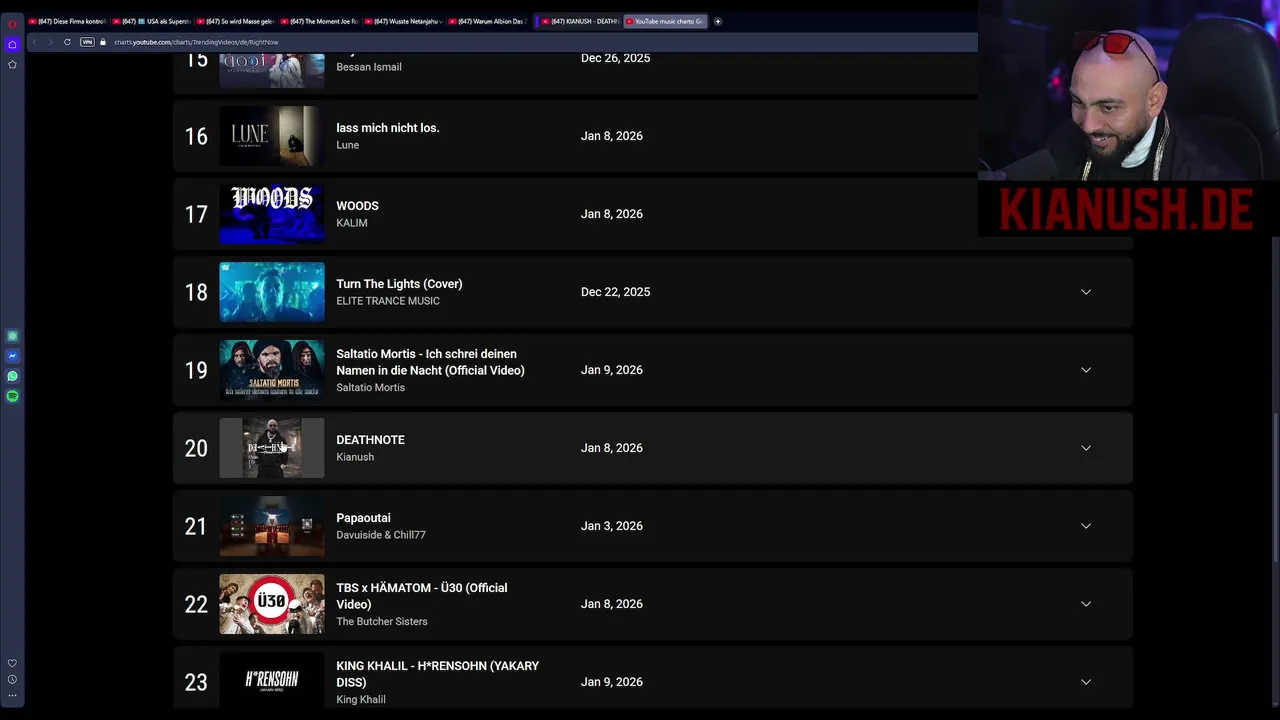Open artist 'The Butcher Sisters' link
The width and height of the screenshot is (1280, 720).
point(382,621)
